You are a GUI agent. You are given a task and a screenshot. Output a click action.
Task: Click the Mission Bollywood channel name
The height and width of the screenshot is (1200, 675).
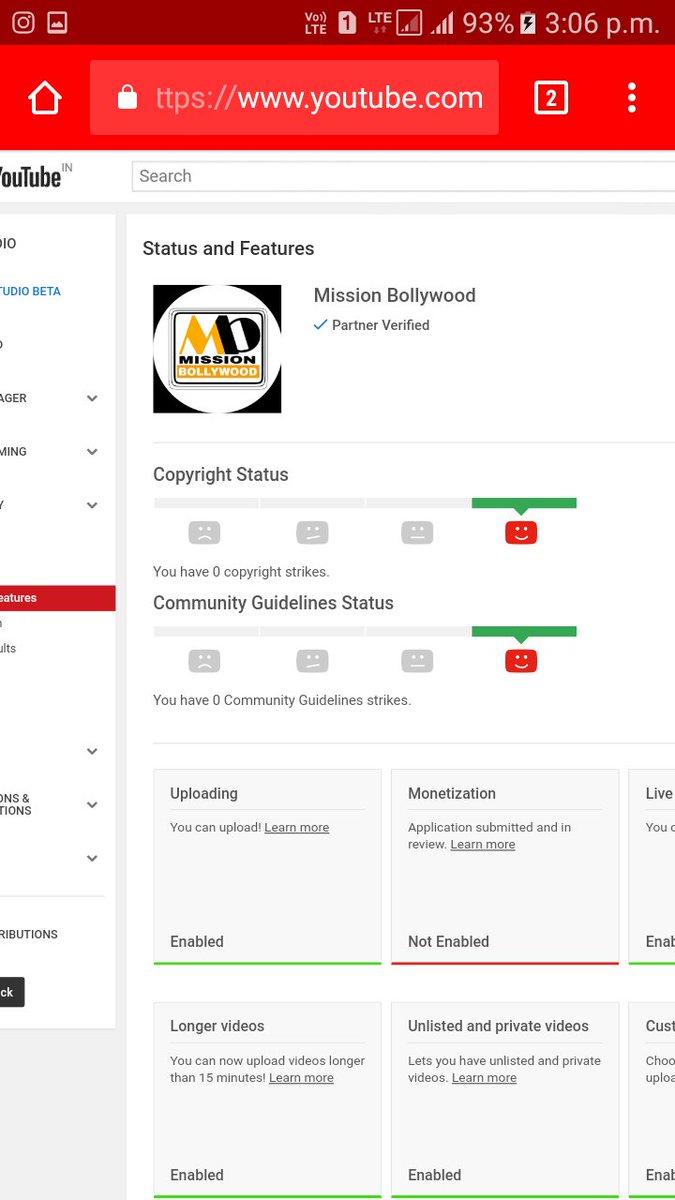tap(395, 295)
